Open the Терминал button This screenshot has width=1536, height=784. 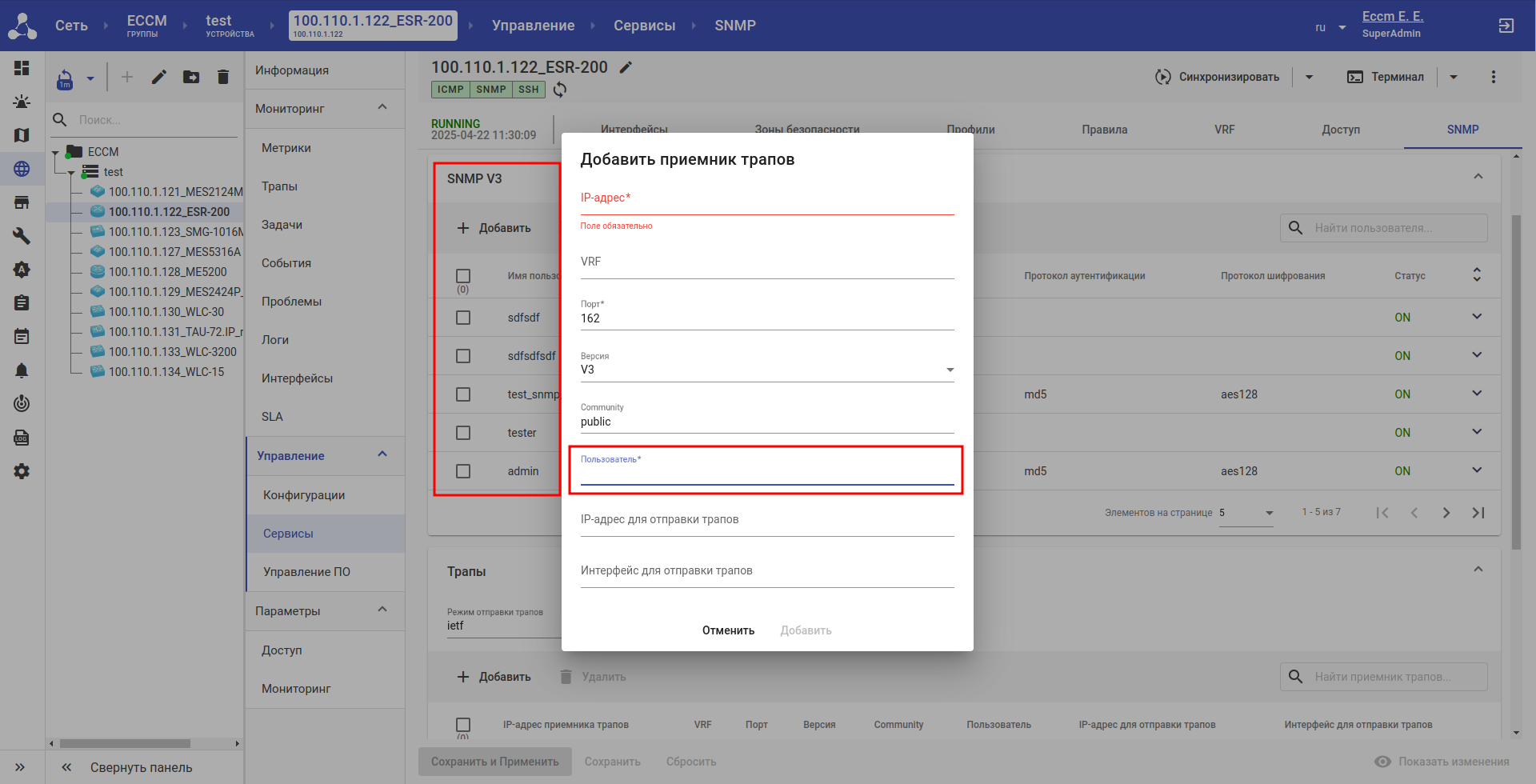1386,77
